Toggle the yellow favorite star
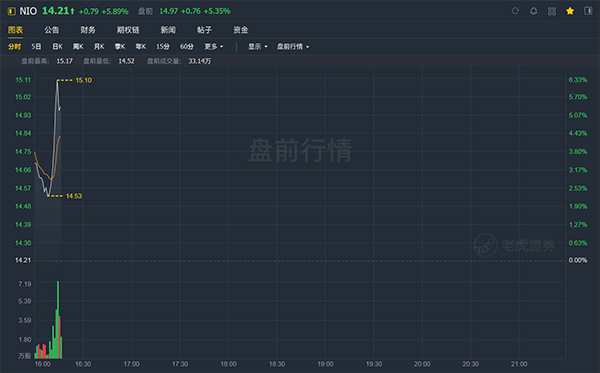The width and height of the screenshot is (600, 373). tap(570, 11)
